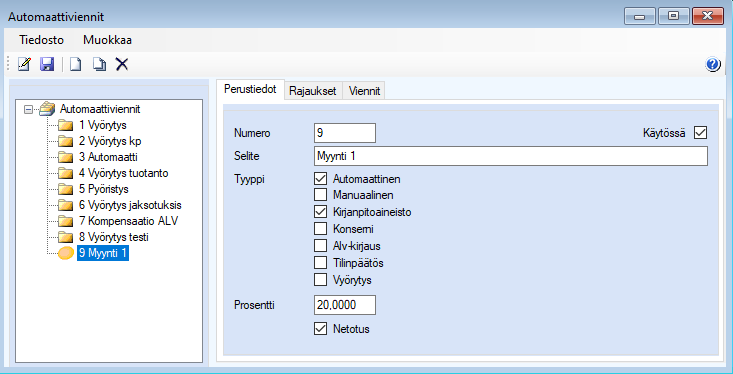Image resolution: width=733 pixels, height=374 pixels.
Task: Uncheck the Automaattinen type checkbox
Action: [321, 179]
